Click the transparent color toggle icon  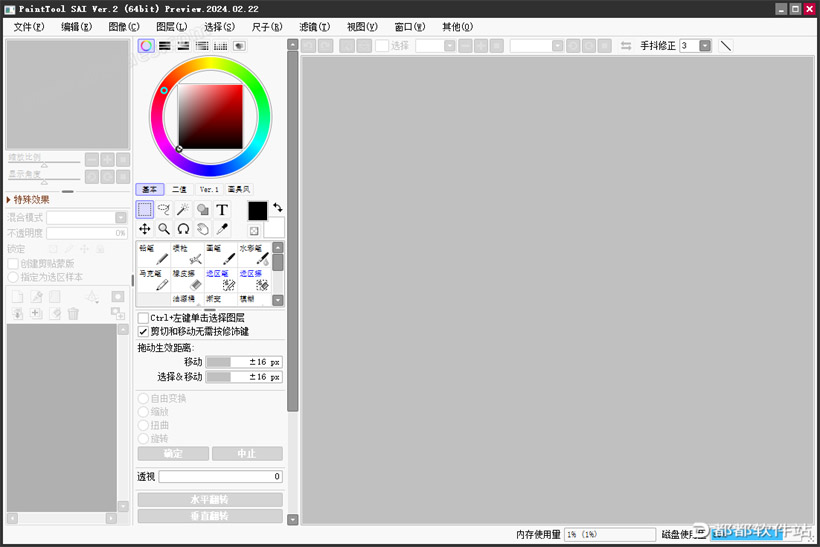254,231
